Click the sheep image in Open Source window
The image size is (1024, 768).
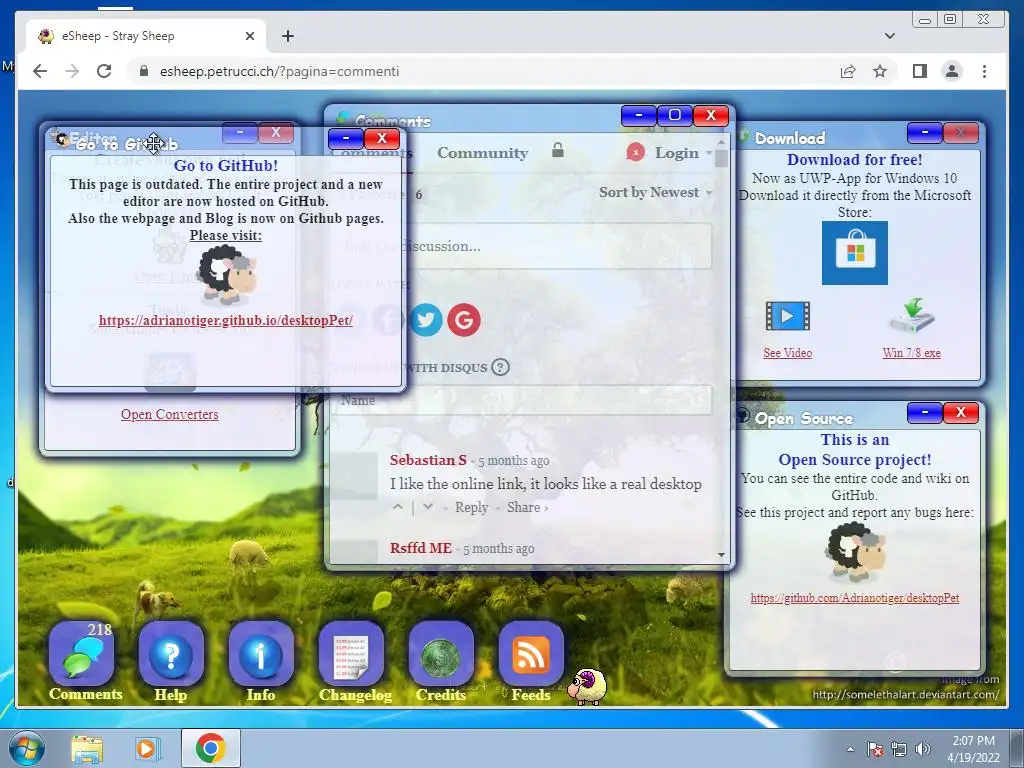(x=855, y=552)
